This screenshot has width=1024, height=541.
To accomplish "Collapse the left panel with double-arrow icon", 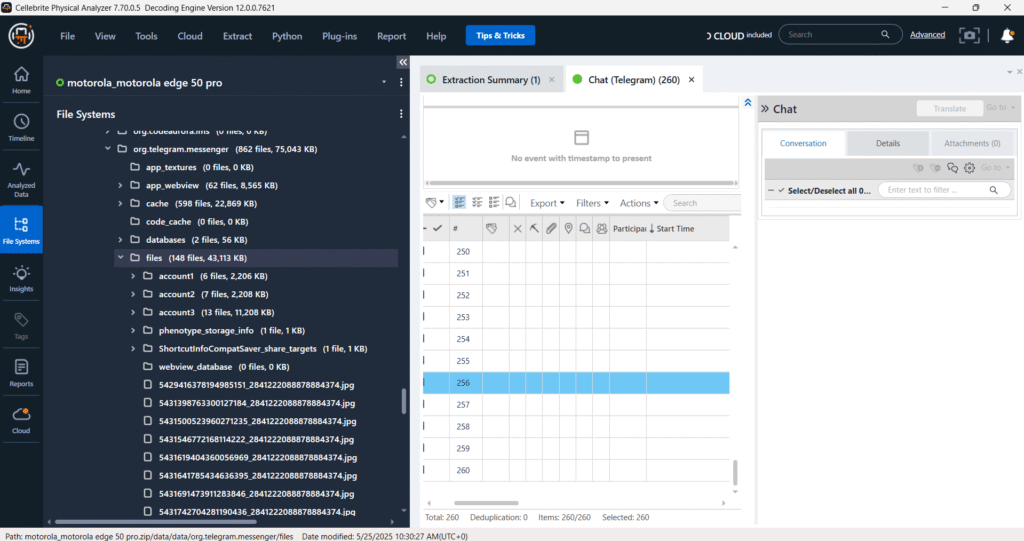I will coord(403,62).
